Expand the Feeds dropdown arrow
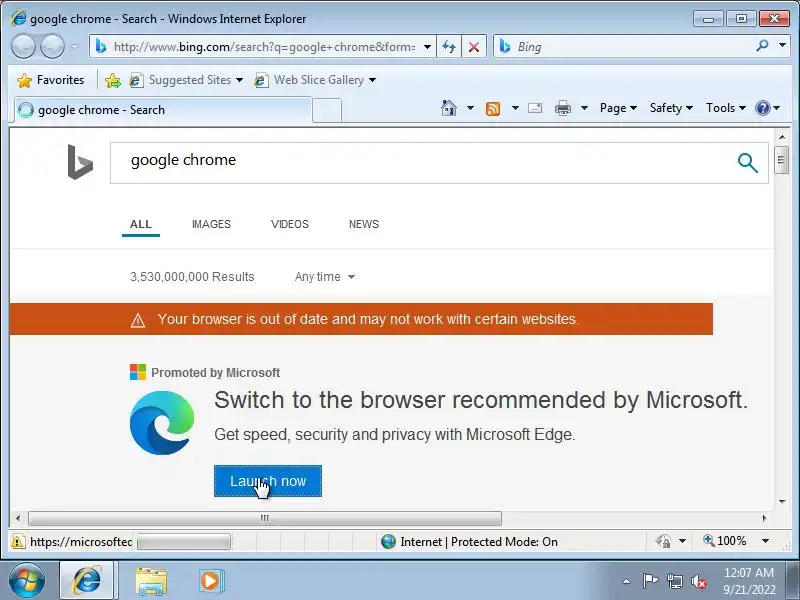 (515, 108)
